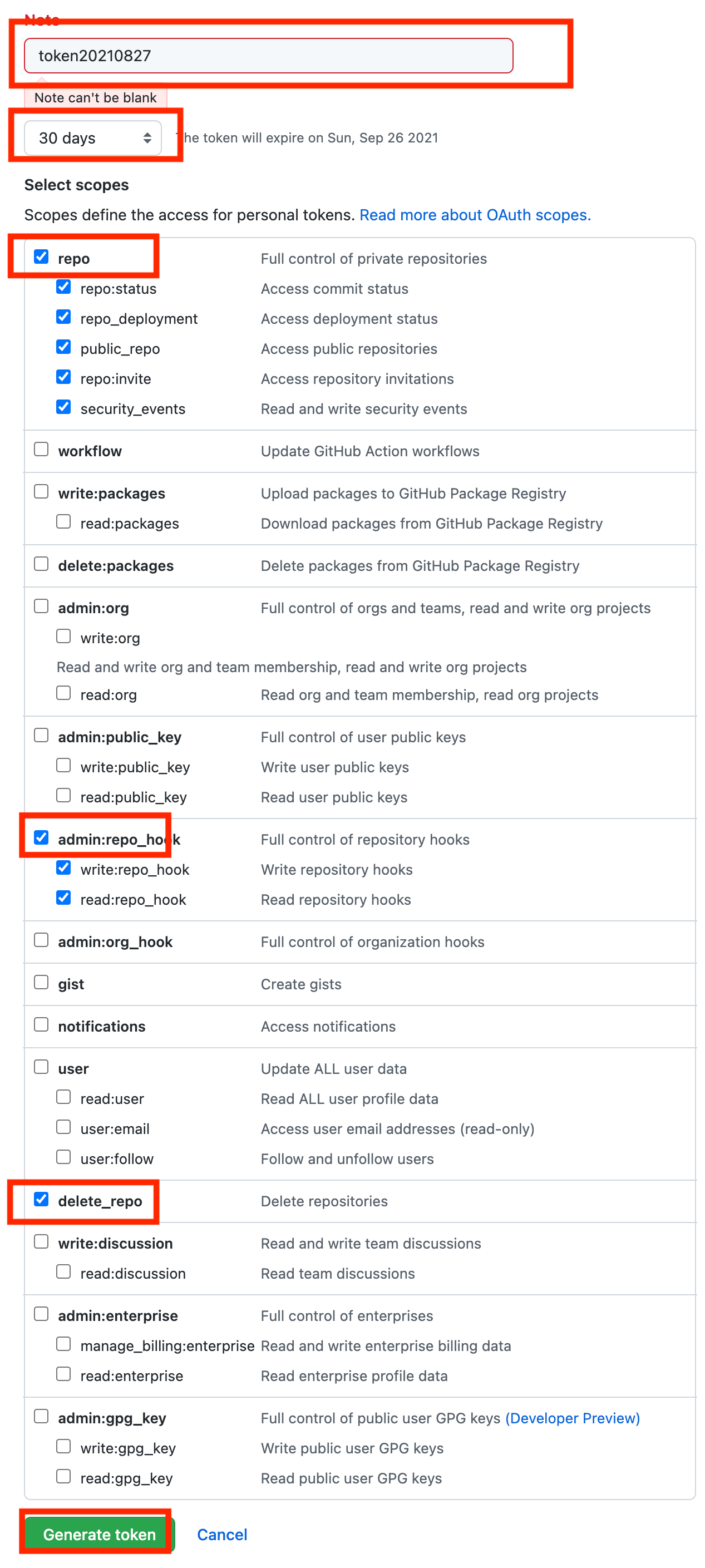
Task: Toggle the repo:status checkbox
Action: [63, 287]
